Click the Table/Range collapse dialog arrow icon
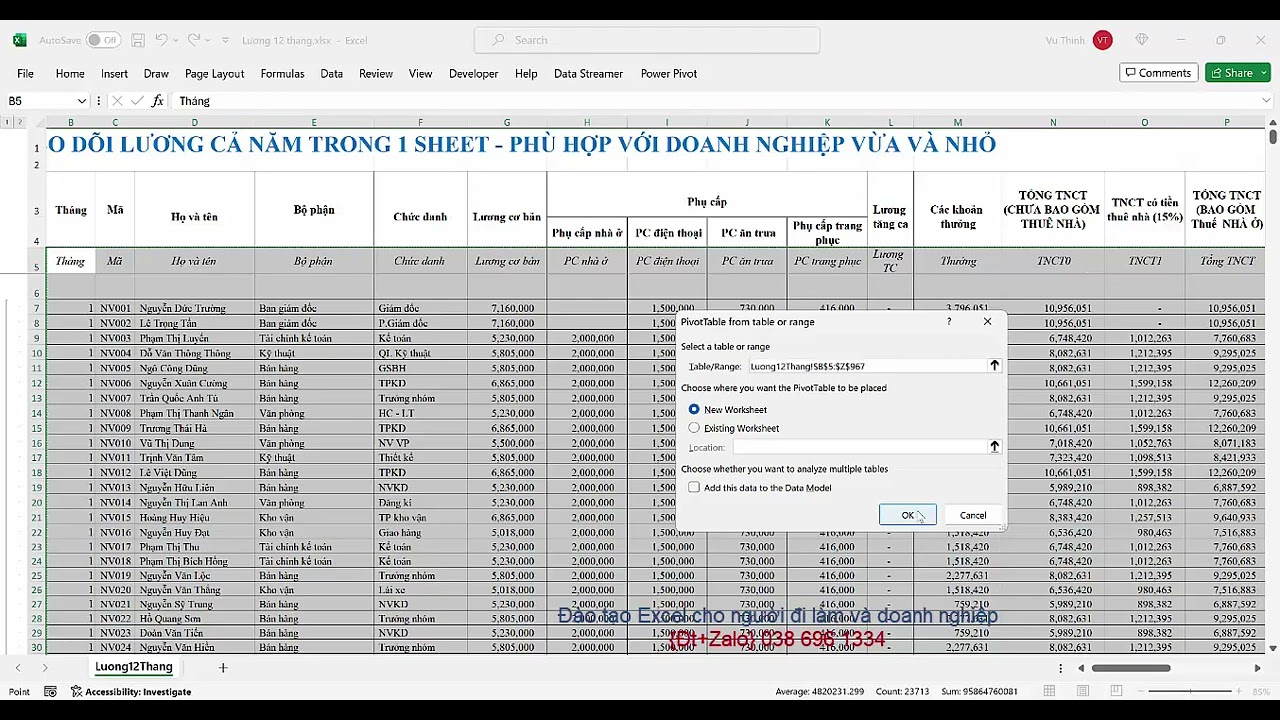1280x720 pixels. point(994,366)
